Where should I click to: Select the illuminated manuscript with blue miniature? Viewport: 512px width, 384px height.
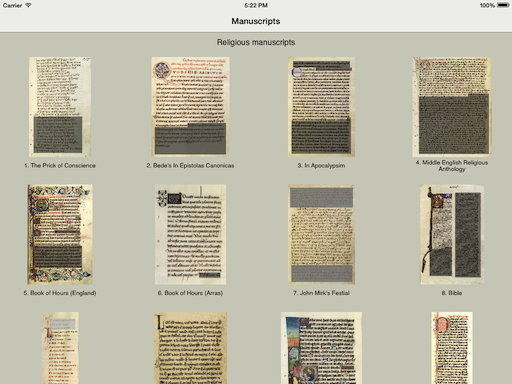[x=321, y=348]
